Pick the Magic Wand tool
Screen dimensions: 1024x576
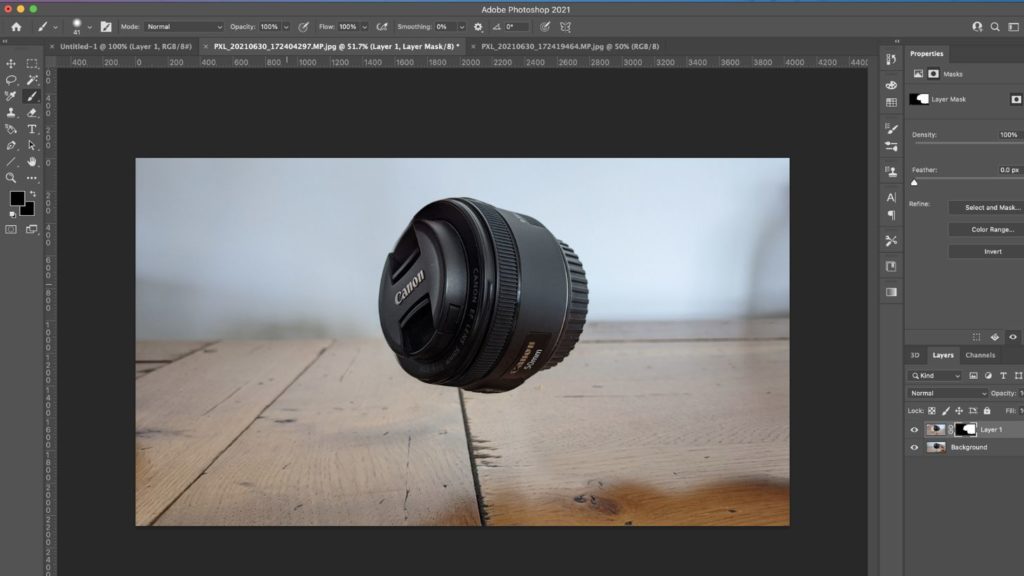pos(32,80)
